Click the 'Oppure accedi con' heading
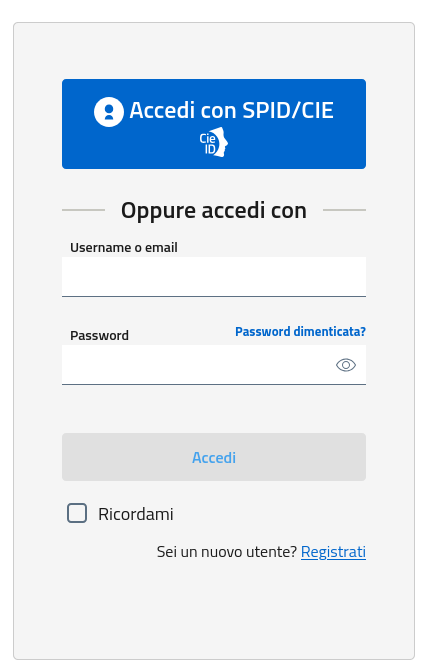422x666 pixels. point(214,210)
